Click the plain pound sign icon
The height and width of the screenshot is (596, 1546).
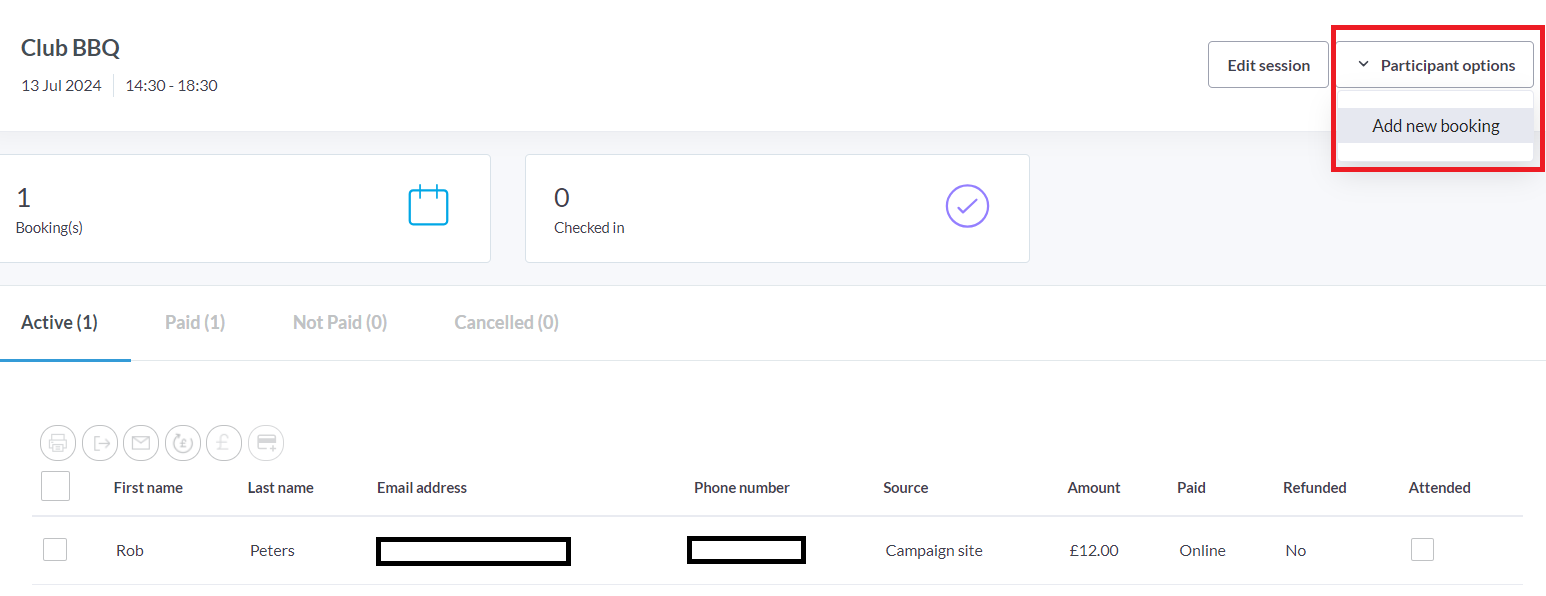(224, 443)
